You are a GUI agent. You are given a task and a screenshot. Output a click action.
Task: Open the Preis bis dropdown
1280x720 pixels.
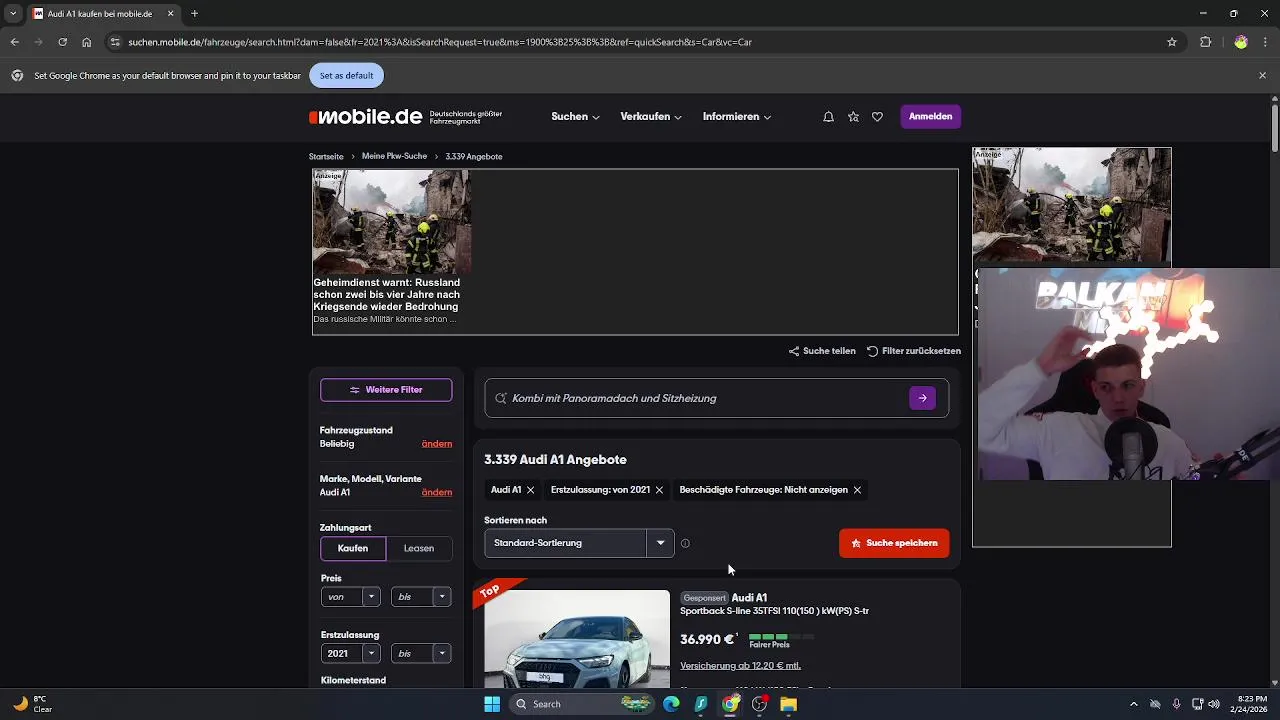(x=421, y=597)
